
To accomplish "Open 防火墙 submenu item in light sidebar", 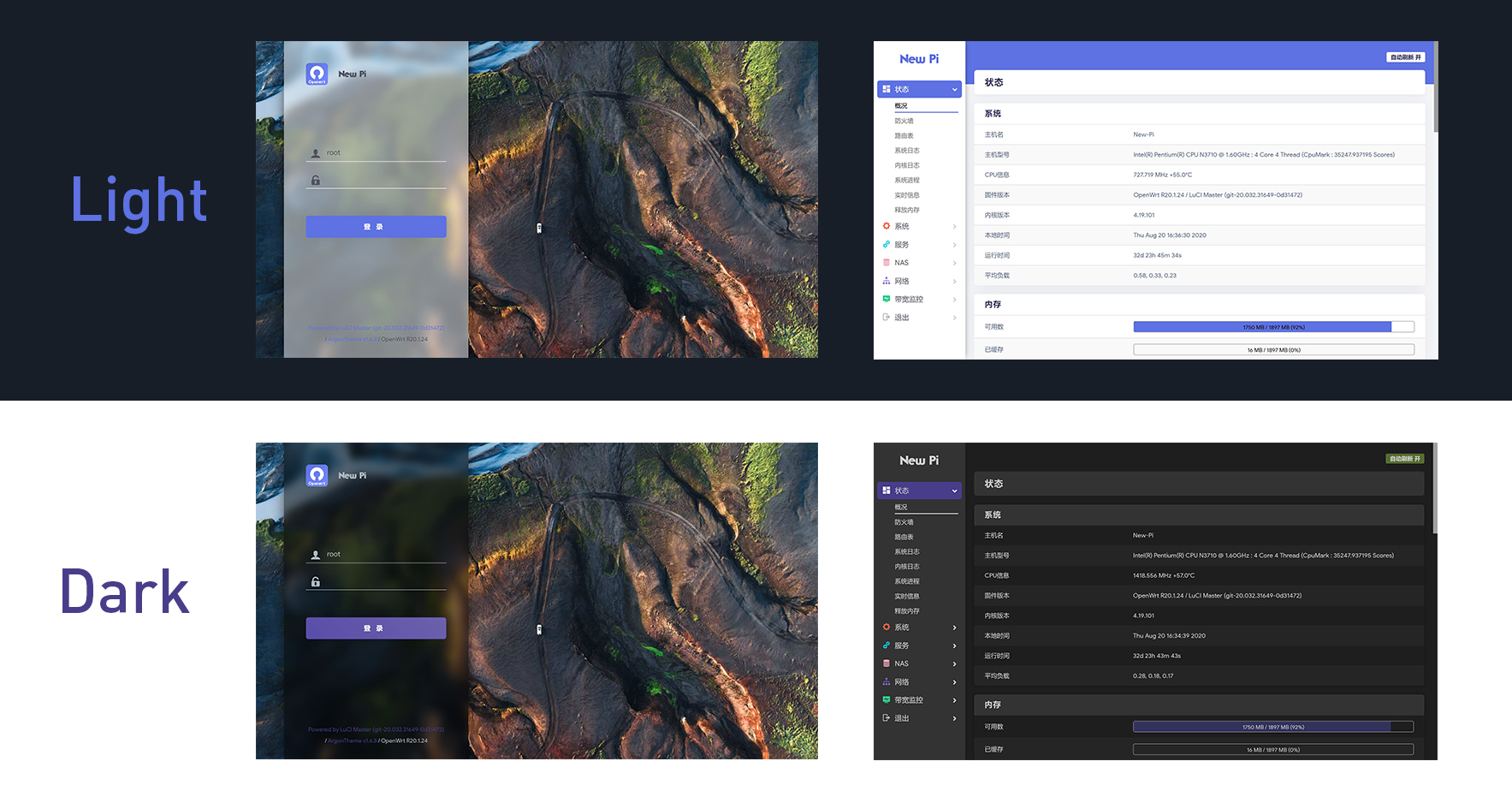I will [x=904, y=121].
